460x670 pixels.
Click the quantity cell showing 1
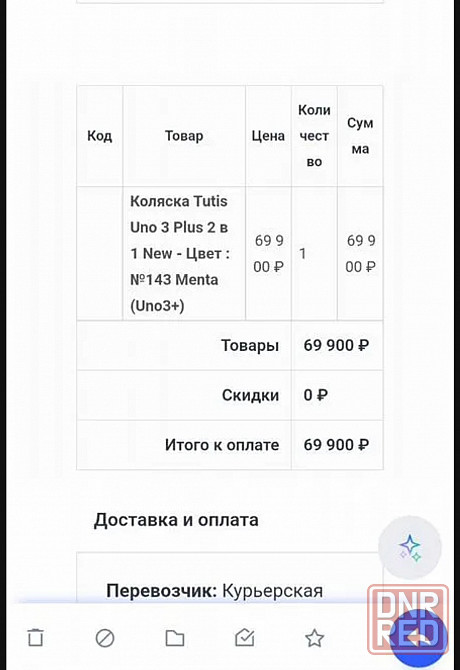[303, 254]
